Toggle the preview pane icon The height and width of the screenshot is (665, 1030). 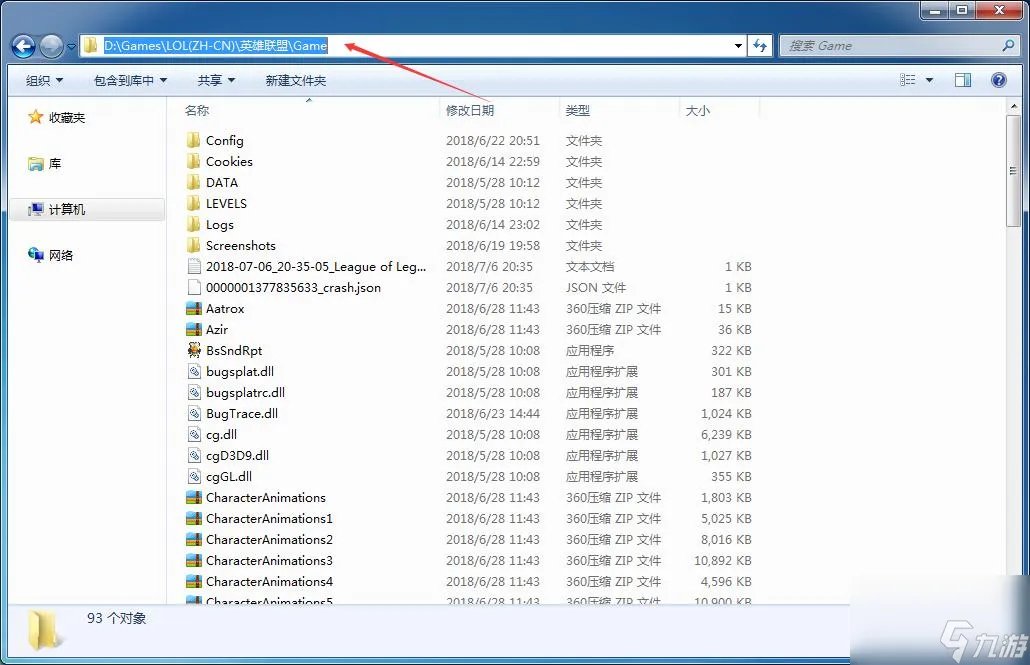[962, 80]
